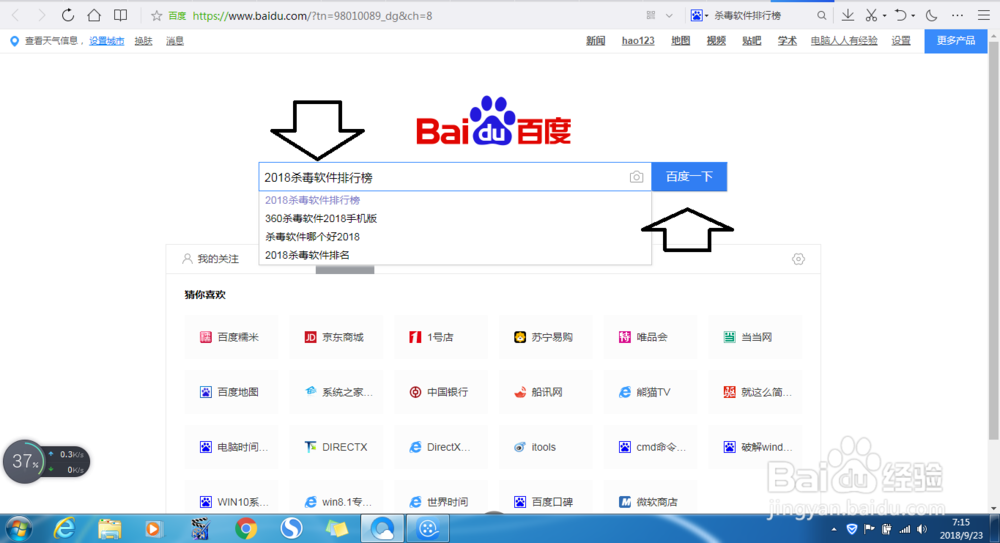Click the browser forward arrow

pos(41,15)
